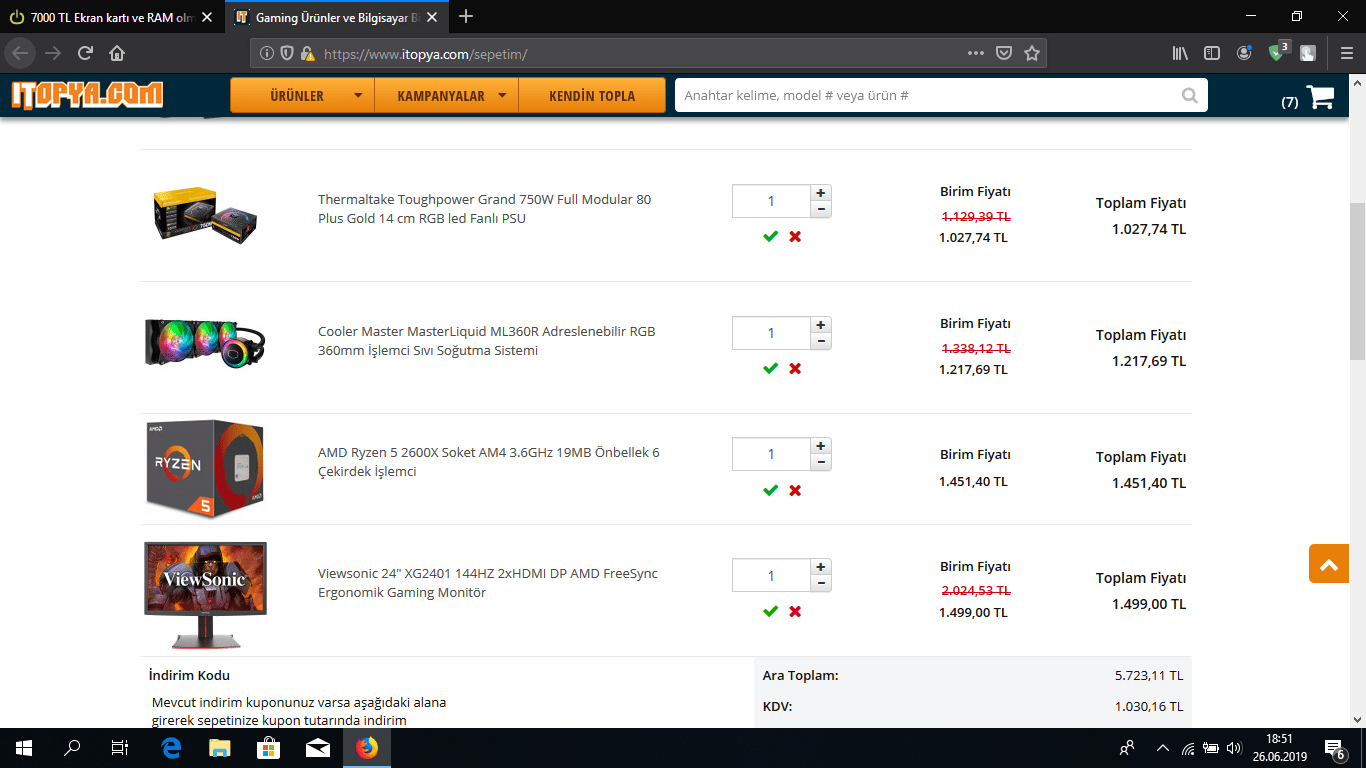Decrease quantity of Thermaltake Toughpower PSU

[x=821, y=209]
